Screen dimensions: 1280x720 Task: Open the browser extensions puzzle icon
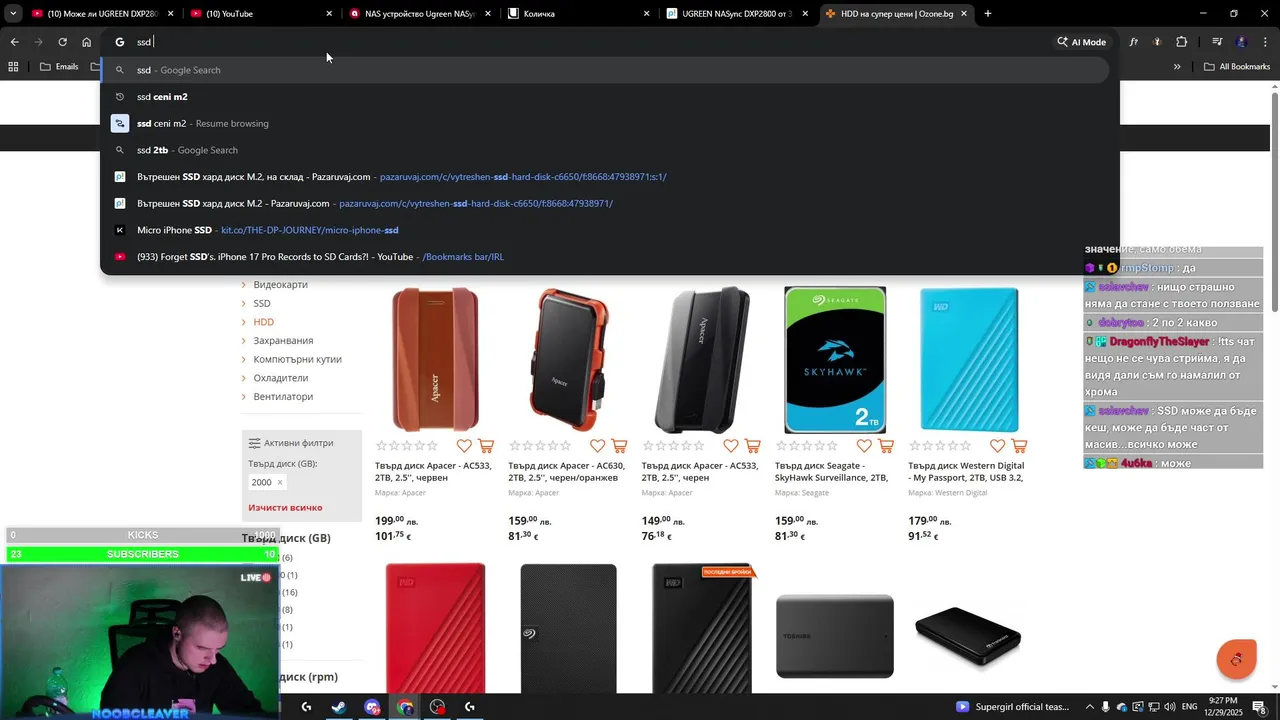tap(1181, 42)
